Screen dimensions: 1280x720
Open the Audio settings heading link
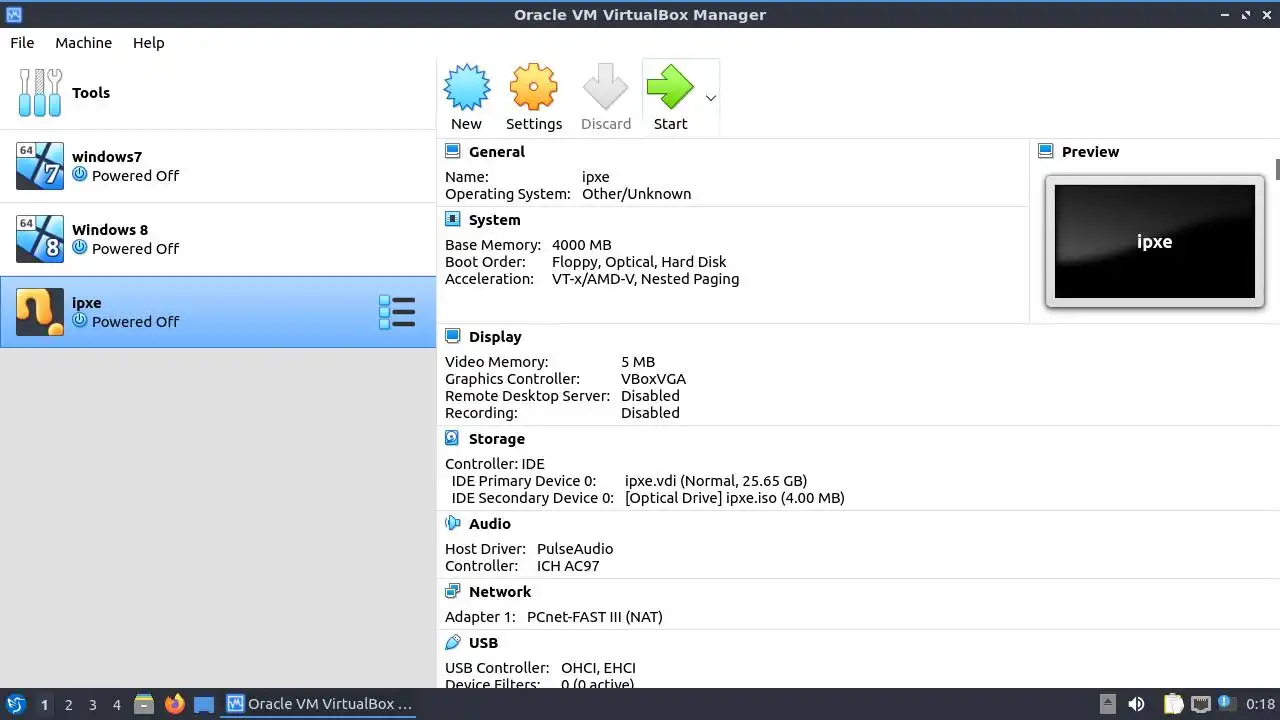(489, 524)
